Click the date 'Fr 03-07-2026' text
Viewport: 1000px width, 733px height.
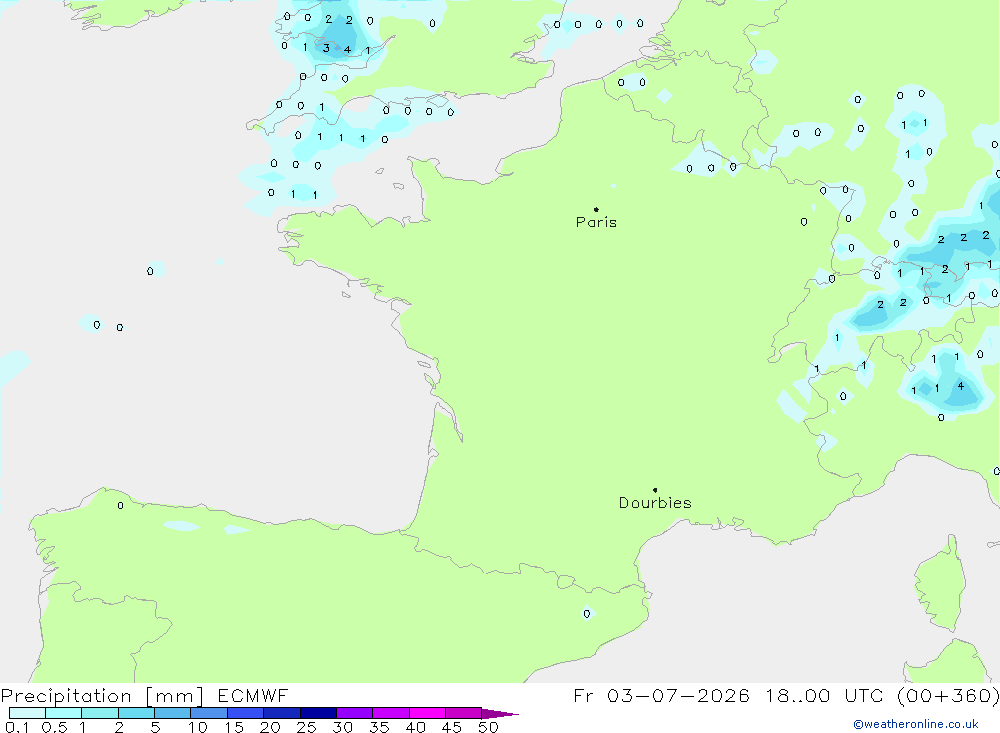click(661, 695)
